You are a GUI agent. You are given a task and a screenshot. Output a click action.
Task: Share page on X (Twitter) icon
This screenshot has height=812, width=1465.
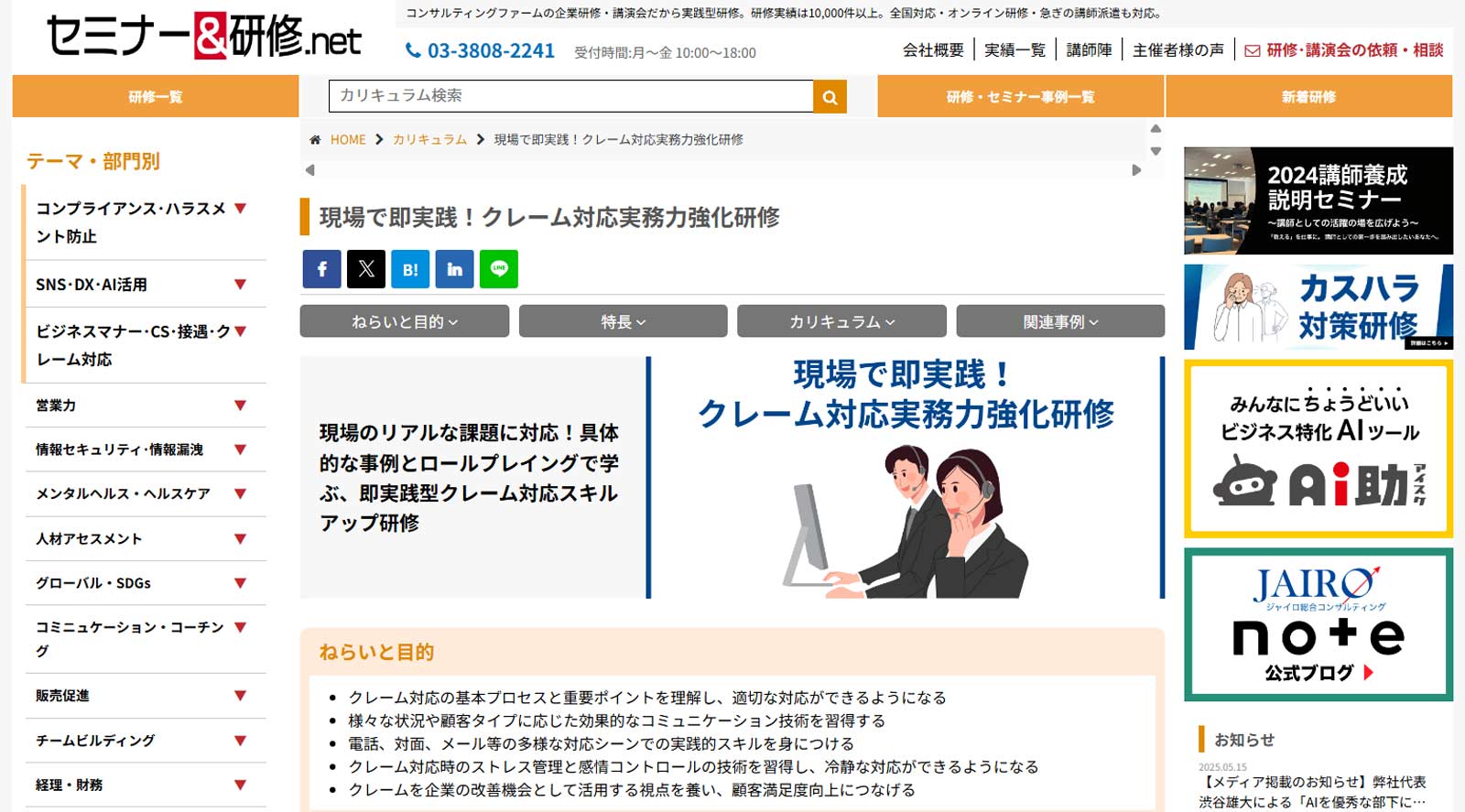pos(366,269)
